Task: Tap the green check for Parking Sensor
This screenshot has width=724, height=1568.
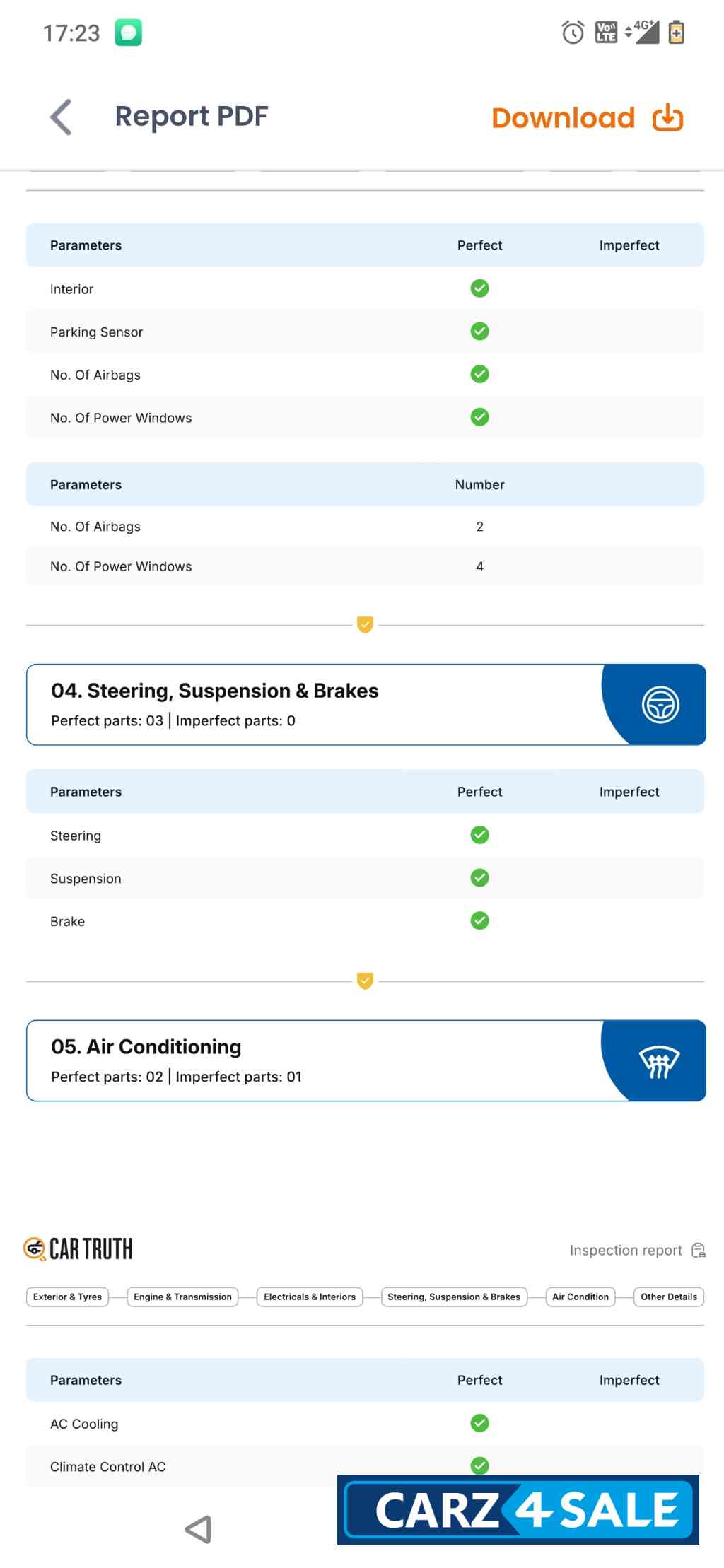Action: tap(479, 332)
